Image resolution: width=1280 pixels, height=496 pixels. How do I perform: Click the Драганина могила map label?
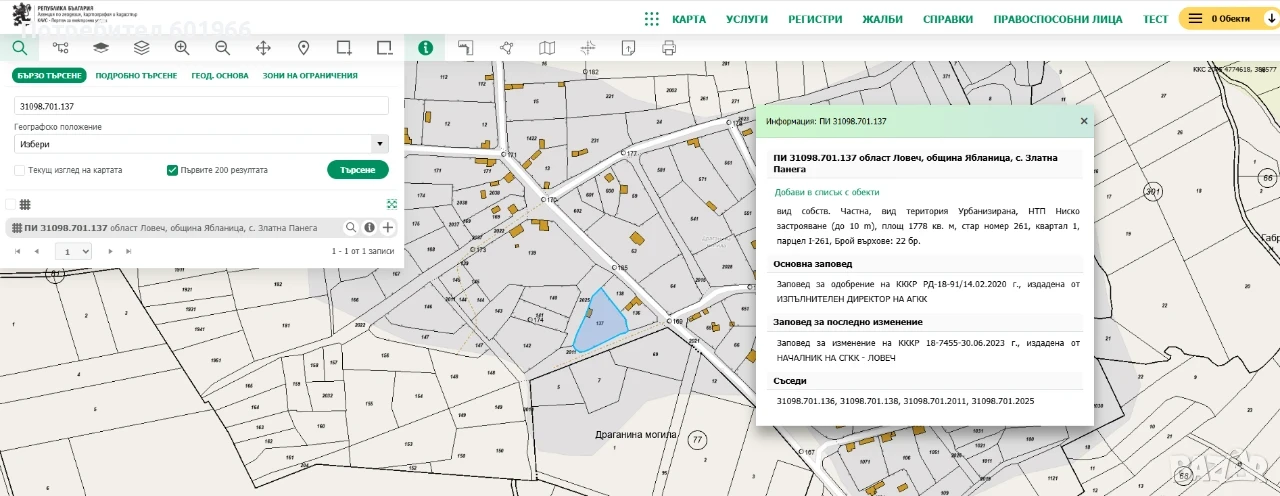point(636,435)
